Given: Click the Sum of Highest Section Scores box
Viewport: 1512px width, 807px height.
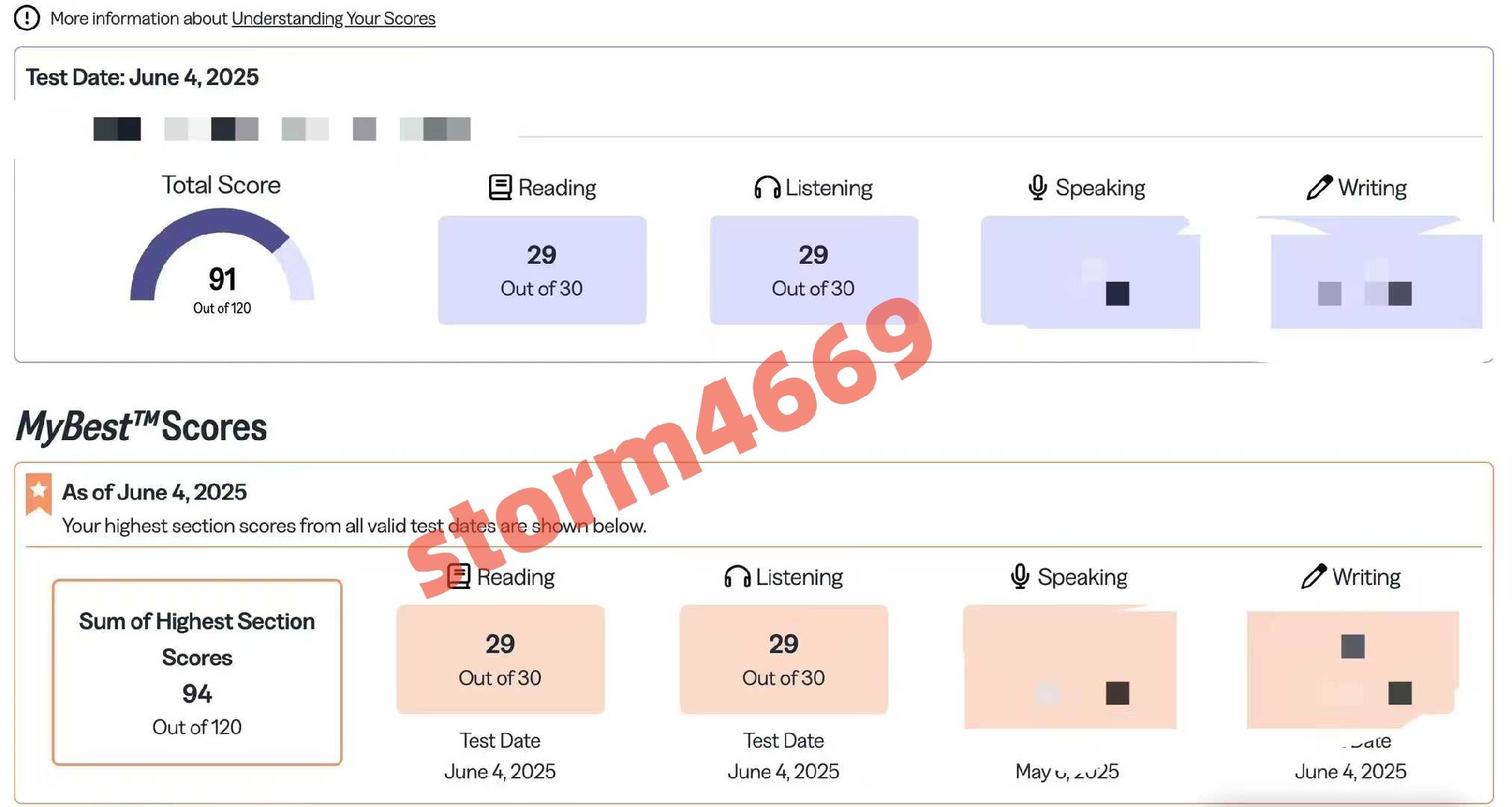Looking at the screenshot, I should pyautogui.click(x=197, y=672).
